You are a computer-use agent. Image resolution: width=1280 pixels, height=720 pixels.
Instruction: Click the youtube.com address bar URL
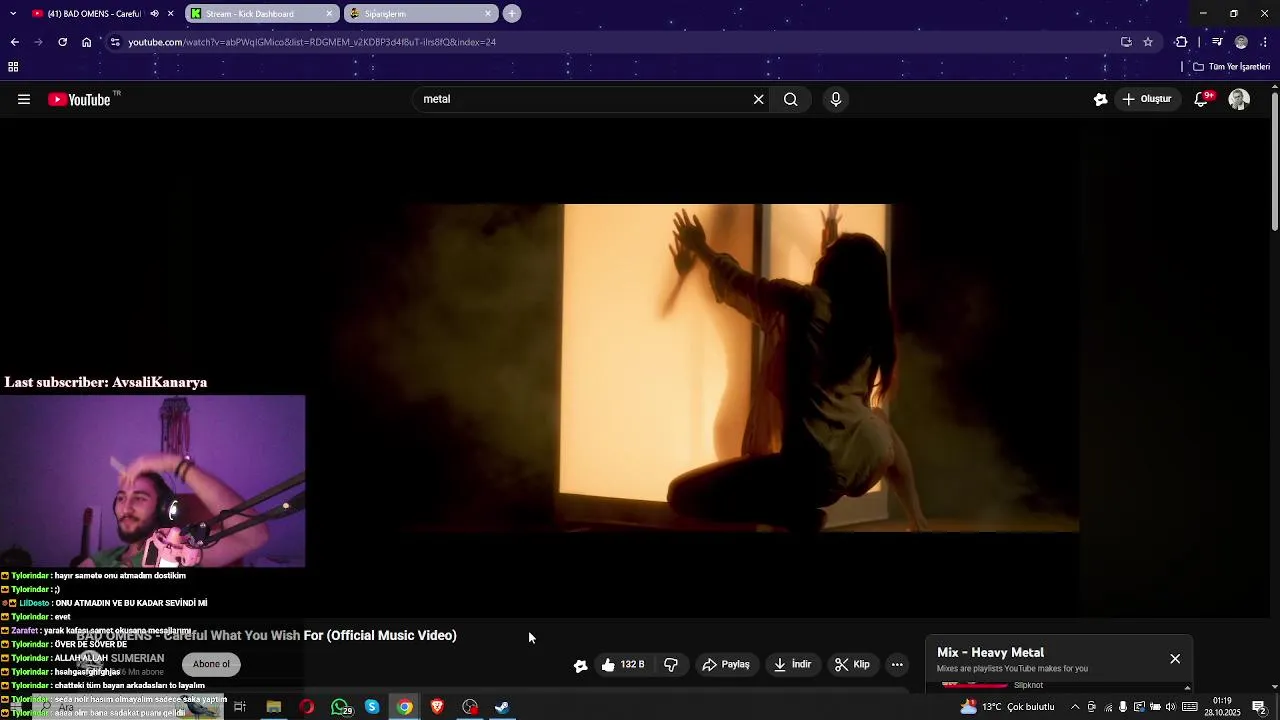(x=312, y=42)
